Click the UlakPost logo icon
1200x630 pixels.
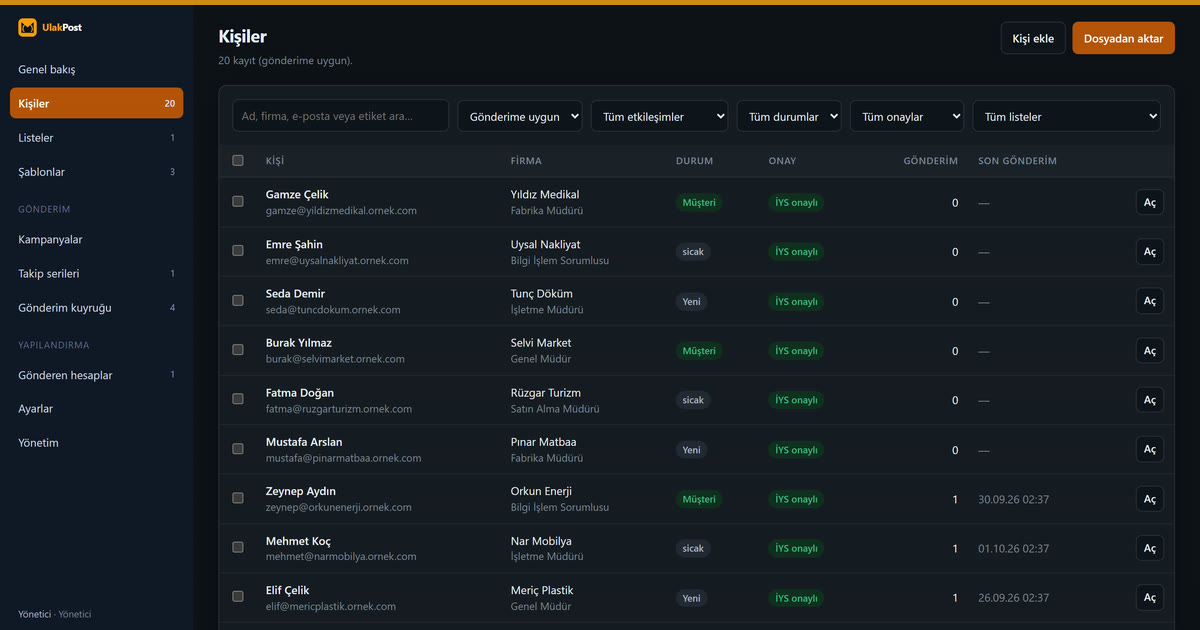click(27, 28)
